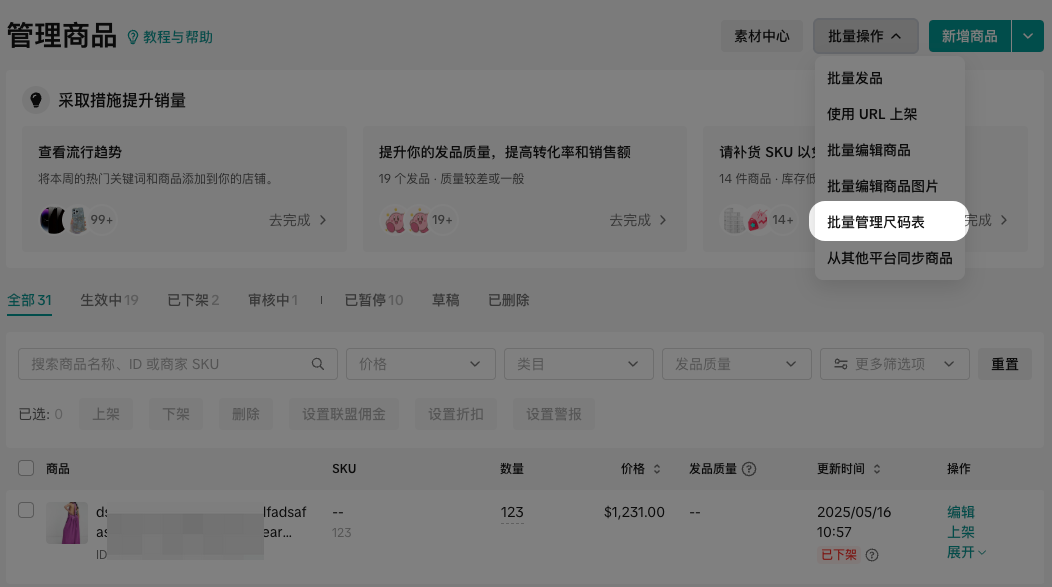Expand the 发品质量 filter dropdown
The width and height of the screenshot is (1052, 587).
point(736,364)
